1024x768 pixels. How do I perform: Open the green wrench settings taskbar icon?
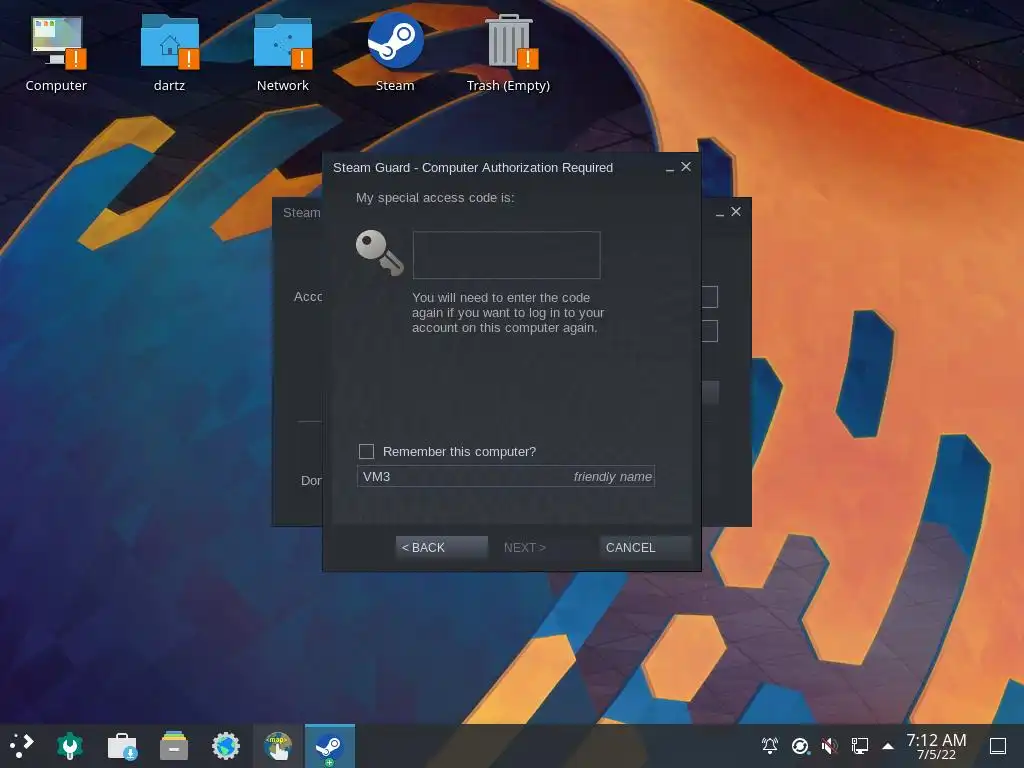click(x=70, y=746)
